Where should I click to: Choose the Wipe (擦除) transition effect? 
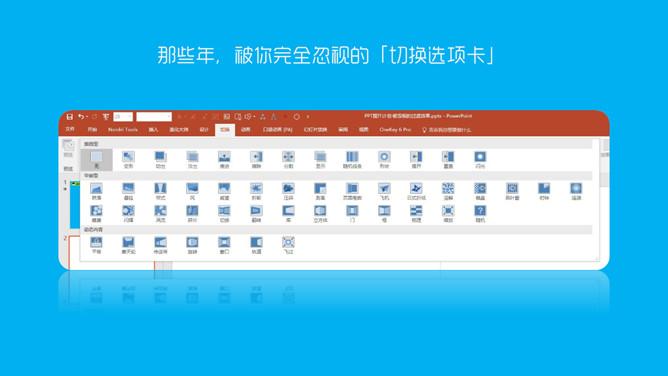click(256, 160)
